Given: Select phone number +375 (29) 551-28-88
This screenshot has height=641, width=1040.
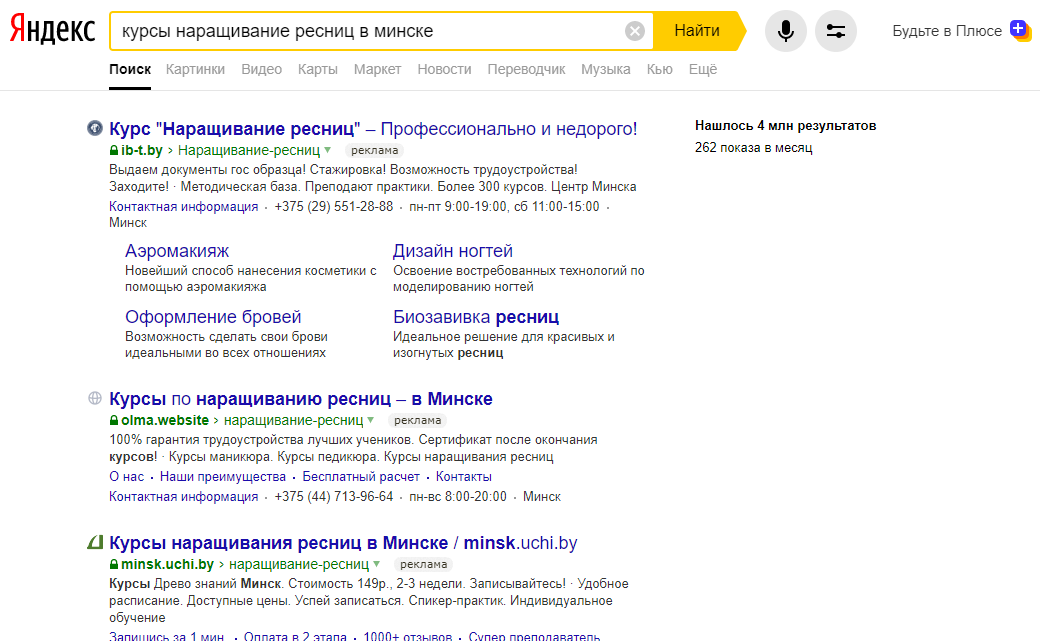Looking at the screenshot, I should click(x=334, y=206).
